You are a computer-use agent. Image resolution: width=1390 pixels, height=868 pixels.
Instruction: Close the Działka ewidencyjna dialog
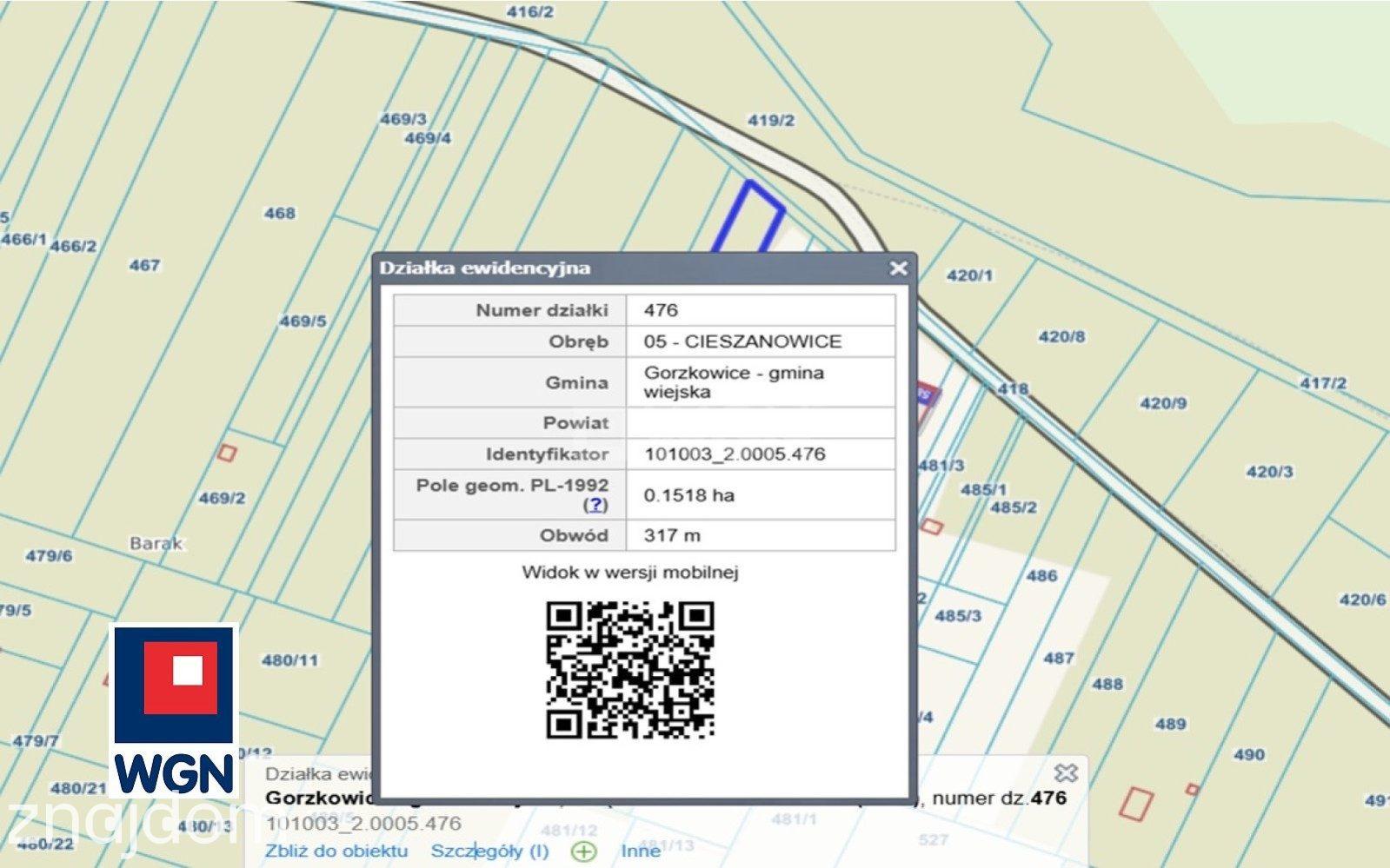tap(898, 268)
